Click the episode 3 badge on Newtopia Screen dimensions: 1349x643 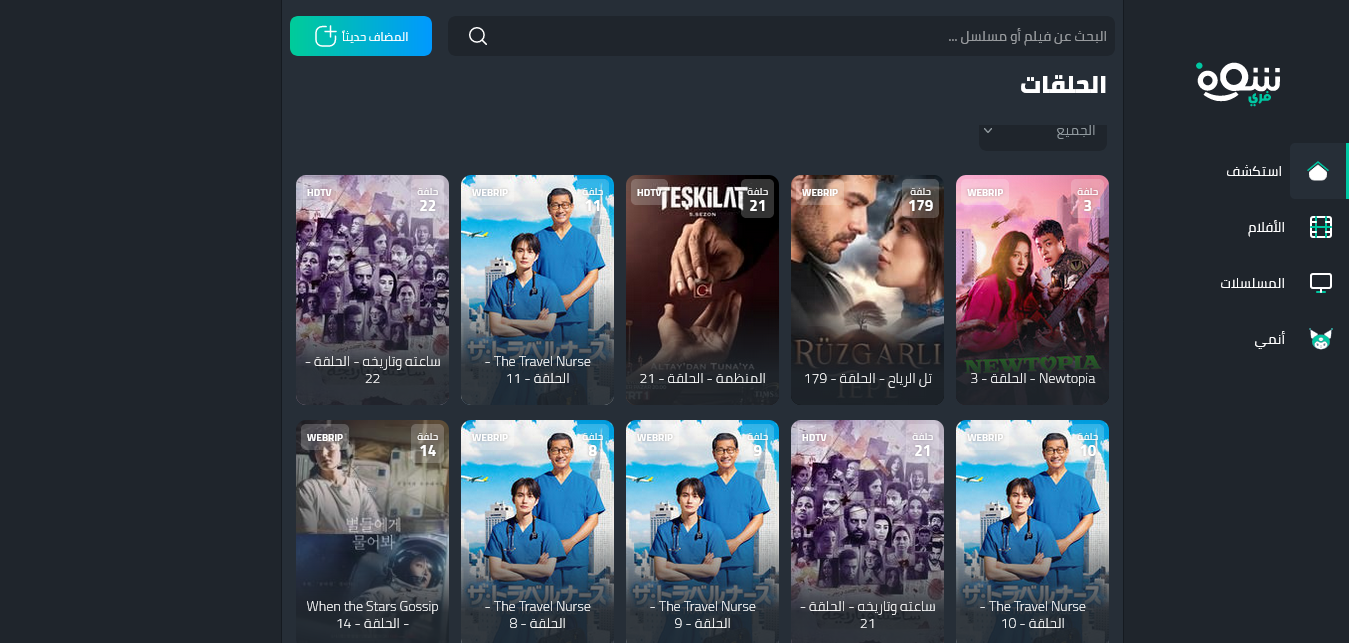pyautogui.click(x=1088, y=200)
